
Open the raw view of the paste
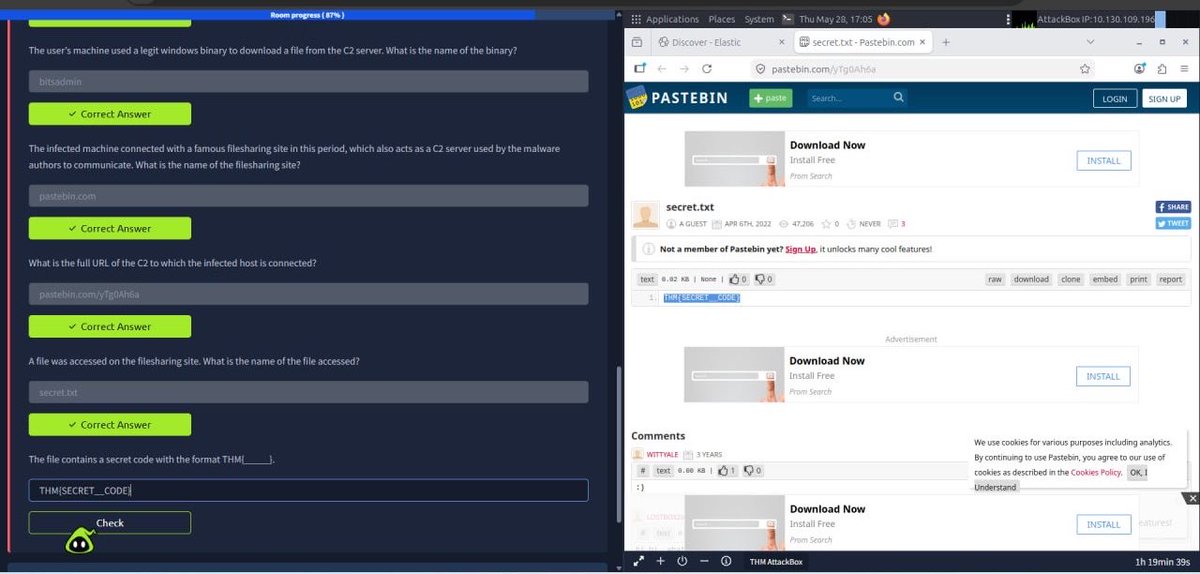995,279
